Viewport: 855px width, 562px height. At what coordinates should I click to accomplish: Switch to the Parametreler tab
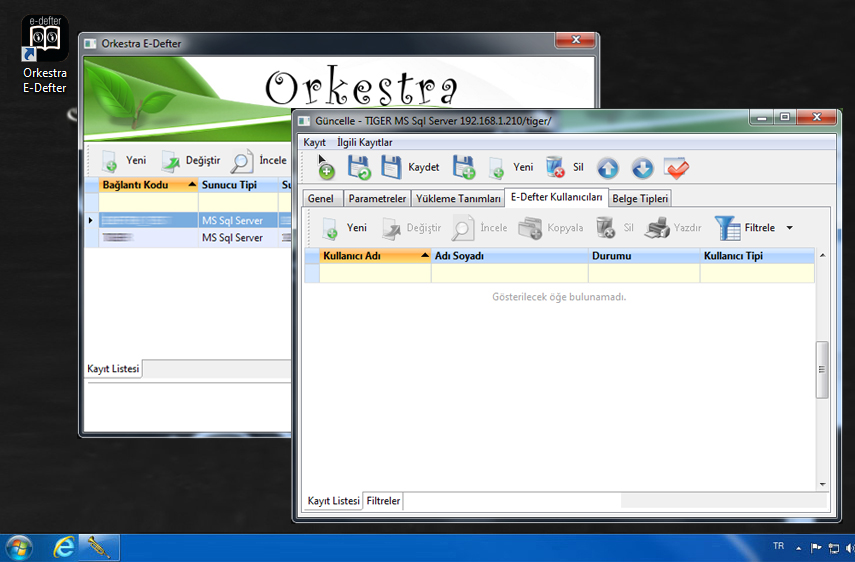click(x=377, y=198)
